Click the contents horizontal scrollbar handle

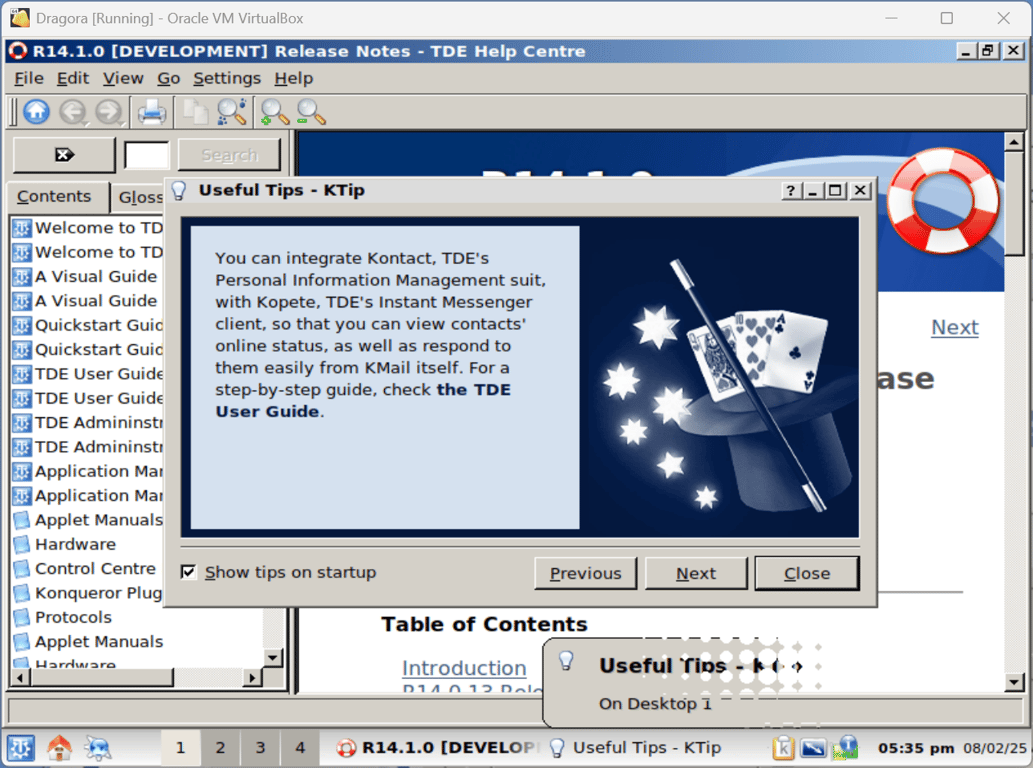pyautogui.click(x=101, y=677)
